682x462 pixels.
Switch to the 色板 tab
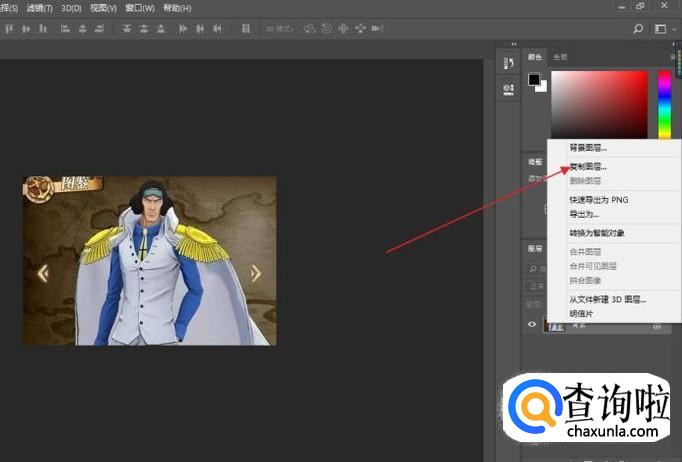(561, 57)
